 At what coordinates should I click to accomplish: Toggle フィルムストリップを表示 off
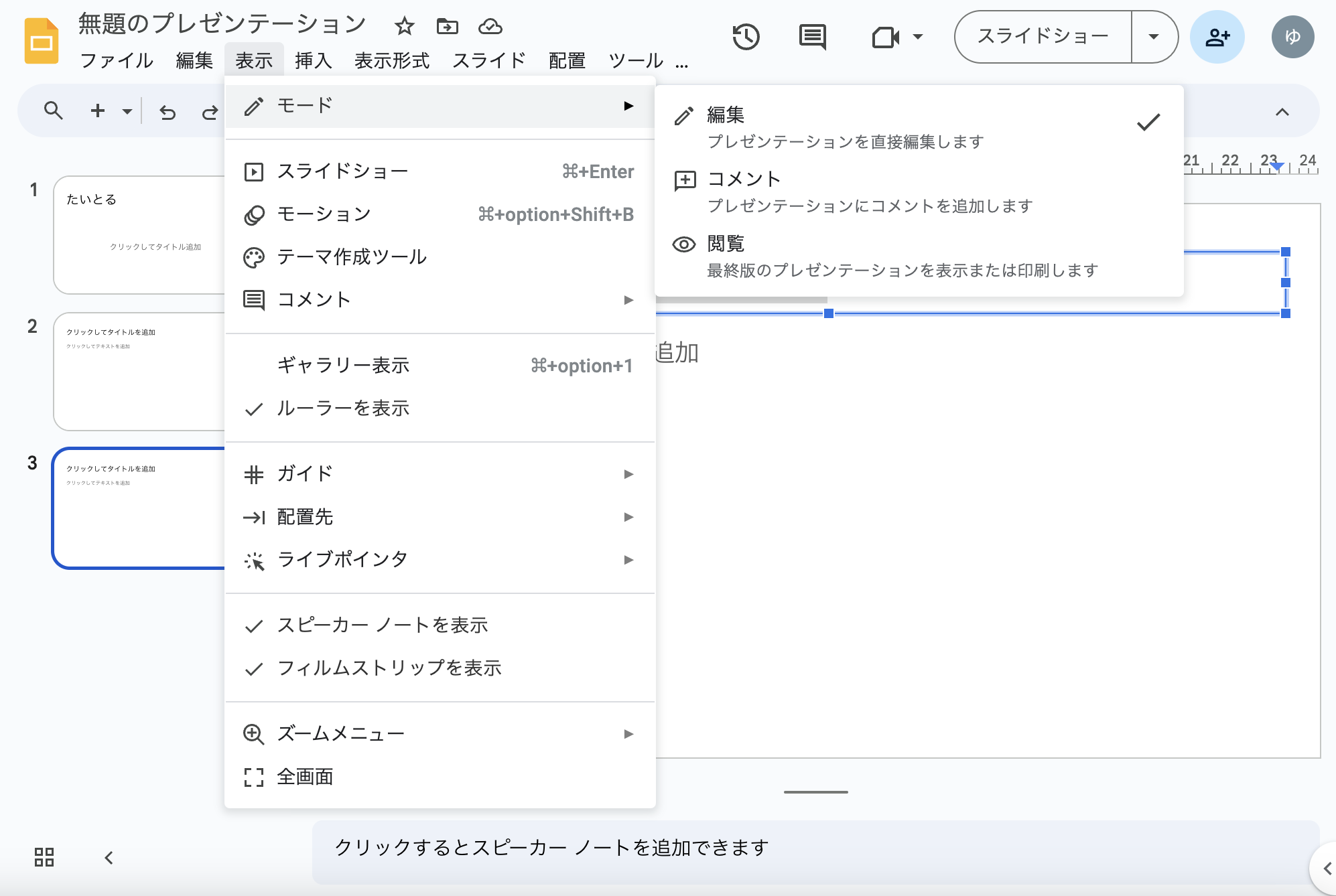pyautogui.click(x=390, y=668)
